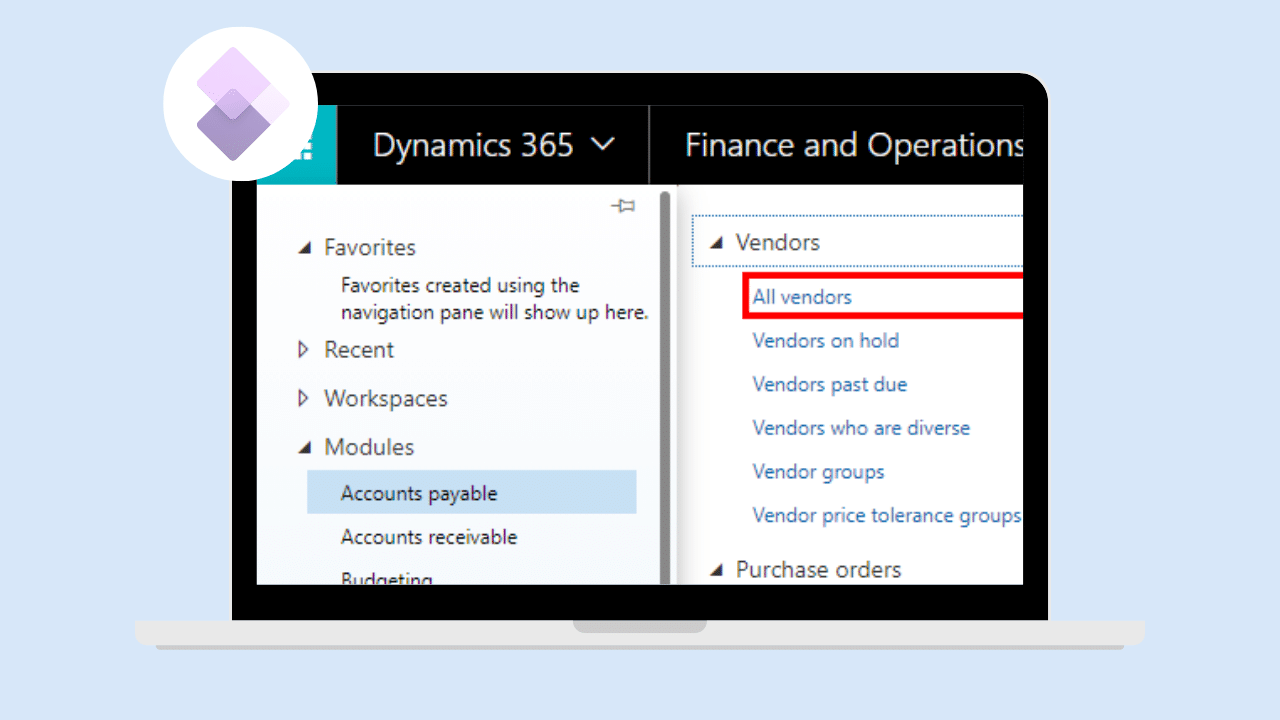The height and width of the screenshot is (720, 1280).
Task: Click the Modules heading text
Action: tap(369, 447)
